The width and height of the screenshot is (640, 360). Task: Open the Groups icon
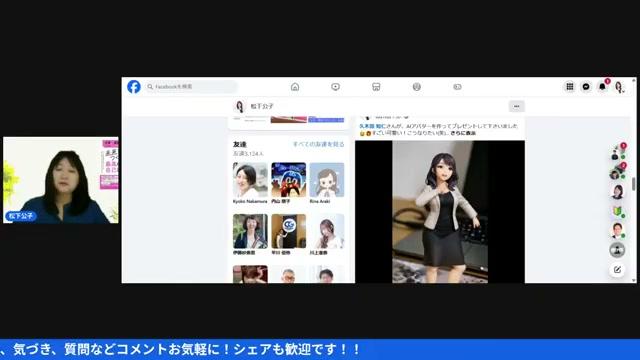pos(417,87)
